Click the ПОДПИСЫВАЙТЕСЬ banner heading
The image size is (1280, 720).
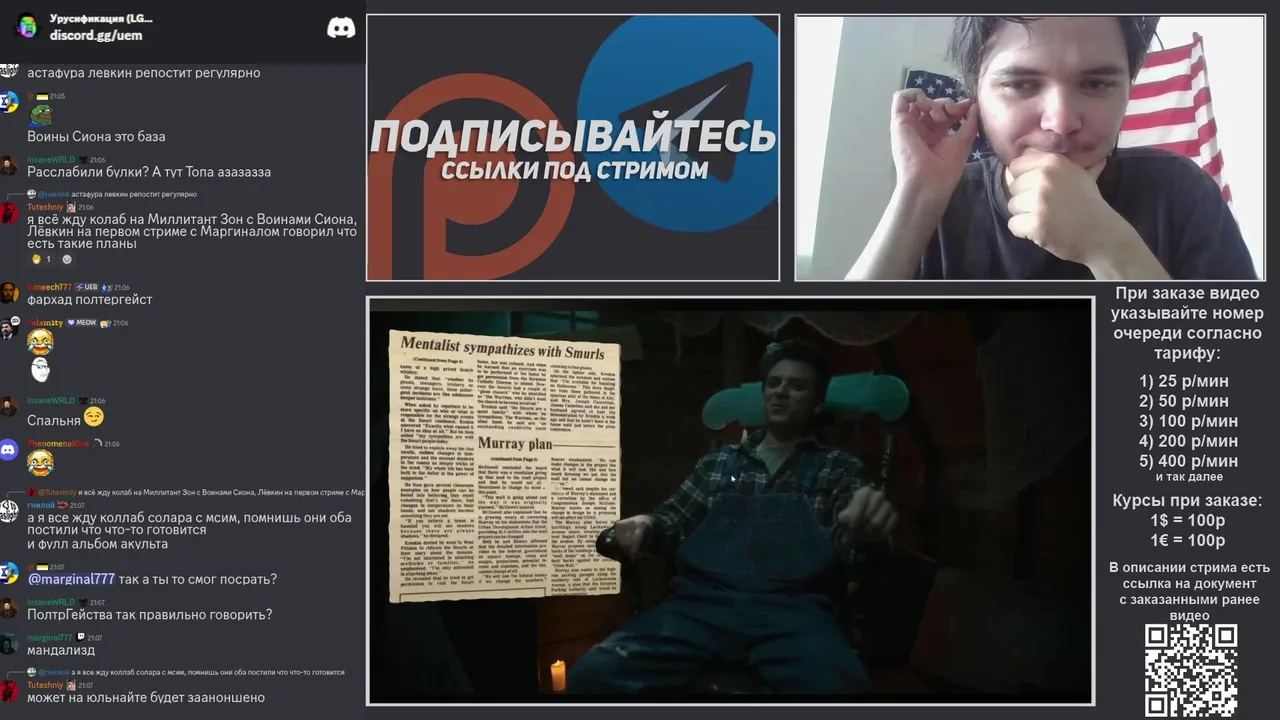[573, 136]
